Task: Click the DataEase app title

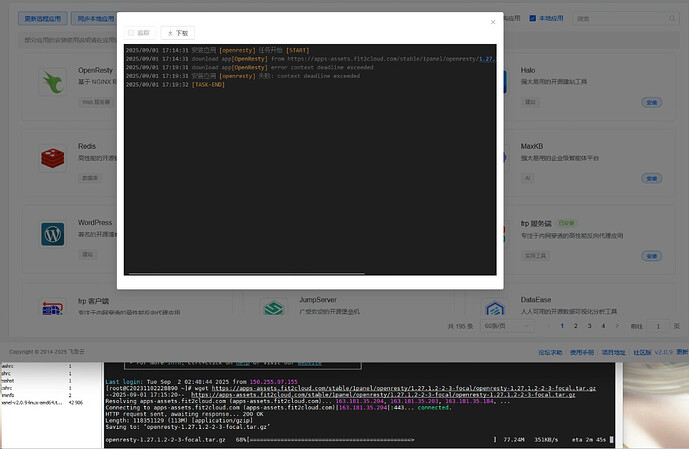Action: click(x=536, y=300)
